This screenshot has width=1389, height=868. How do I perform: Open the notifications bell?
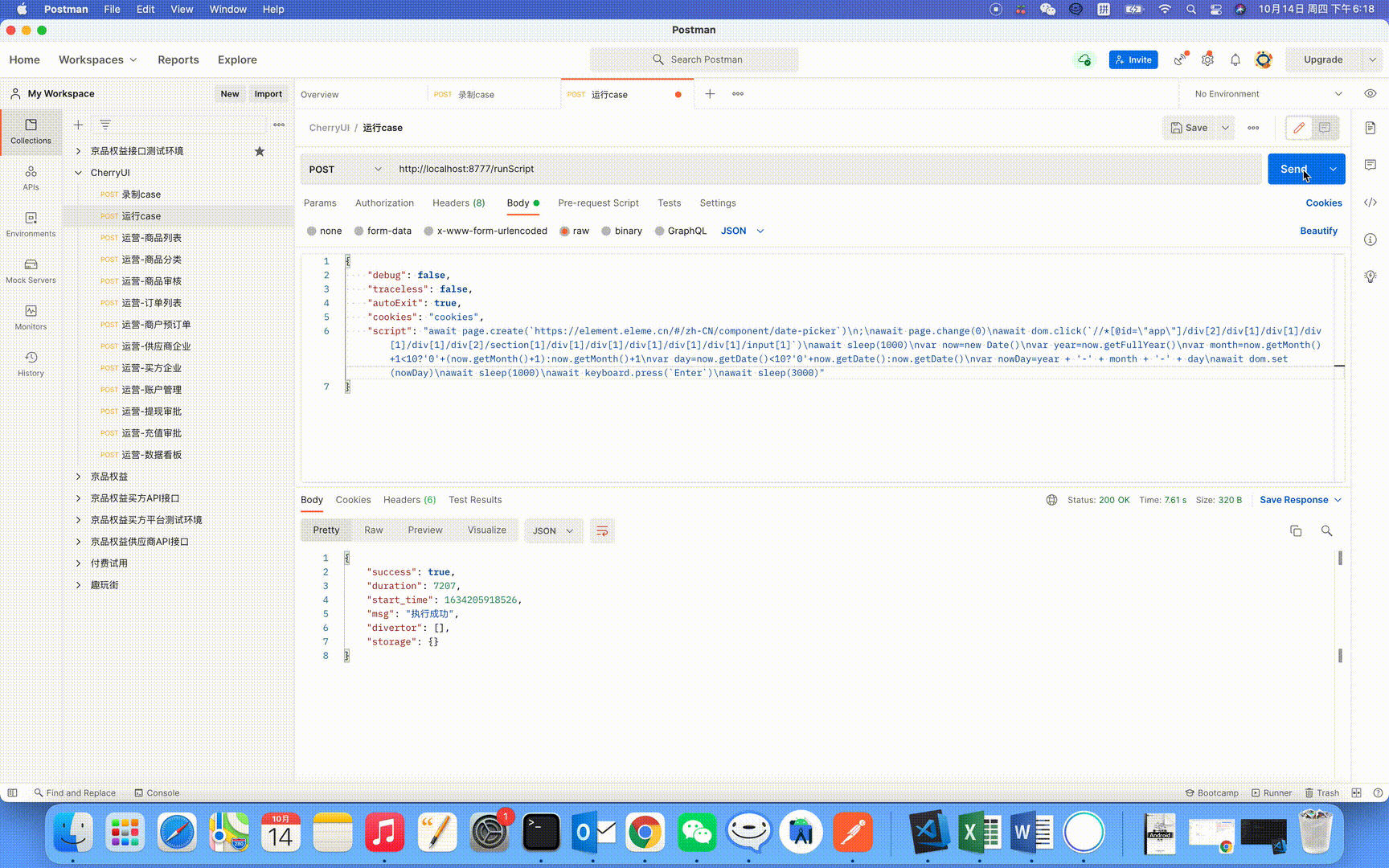click(1235, 59)
